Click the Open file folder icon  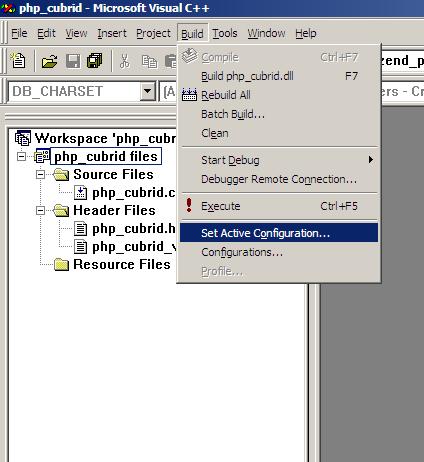coord(50,62)
